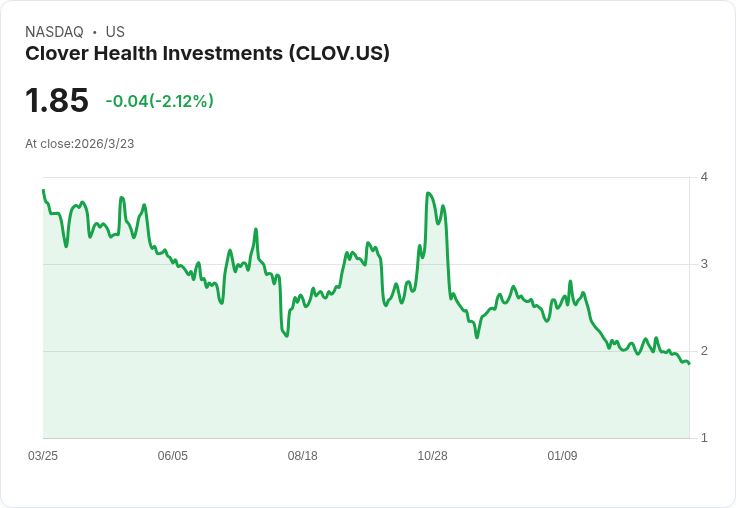The width and height of the screenshot is (736, 508).
Task: Click the chart line's starting point at far left
Action: click(x=43, y=190)
